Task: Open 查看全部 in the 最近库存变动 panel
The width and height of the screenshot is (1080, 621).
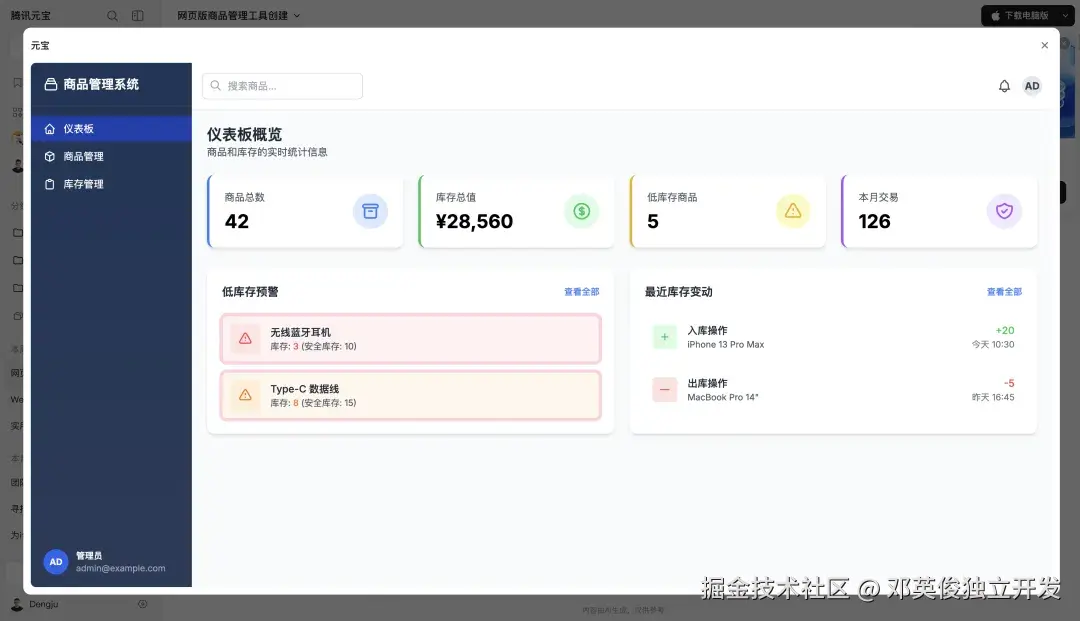Action: pos(1003,291)
